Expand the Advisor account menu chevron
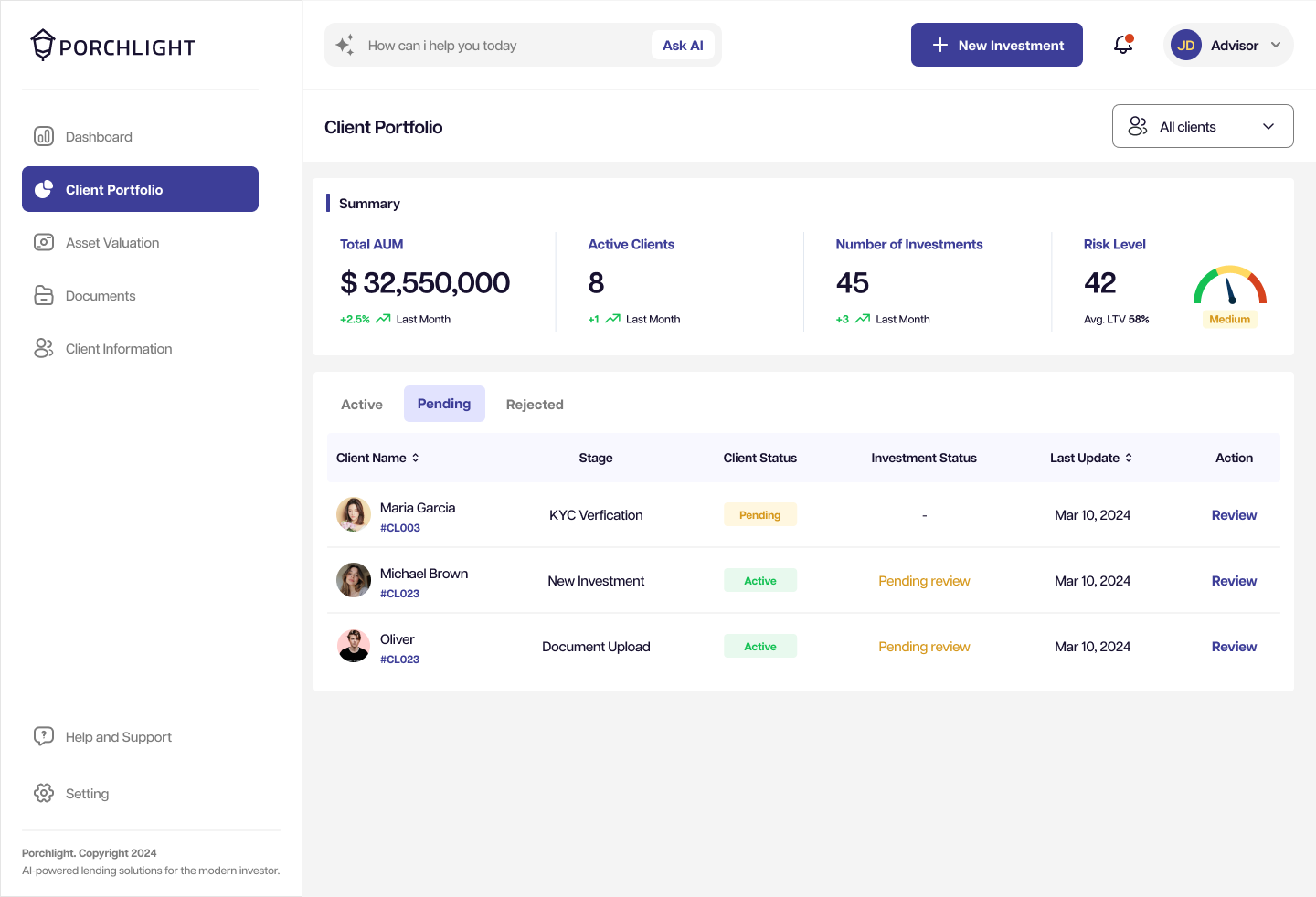The height and width of the screenshot is (897, 1316). click(x=1276, y=45)
